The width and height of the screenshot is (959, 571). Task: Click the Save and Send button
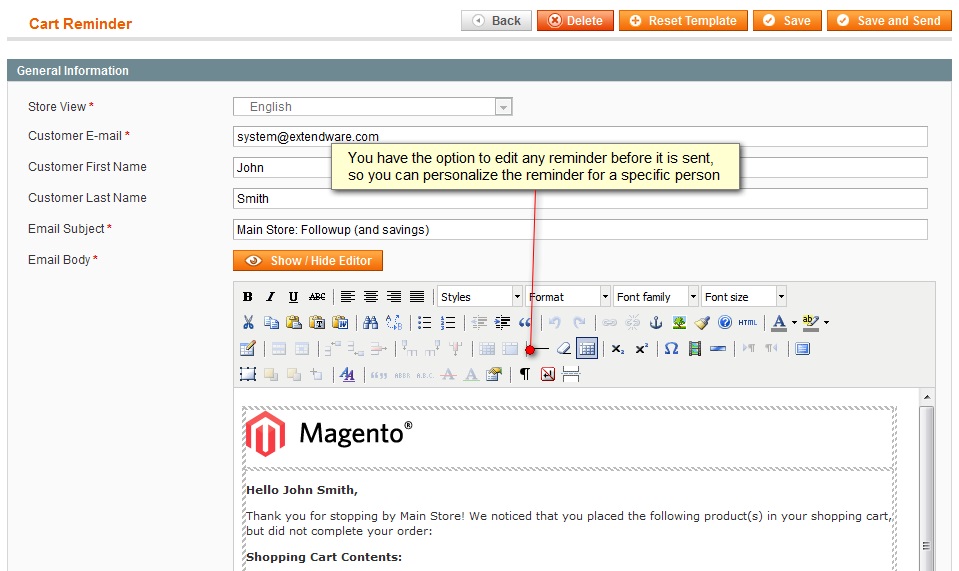pyautogui.click(x=889, y=21)
